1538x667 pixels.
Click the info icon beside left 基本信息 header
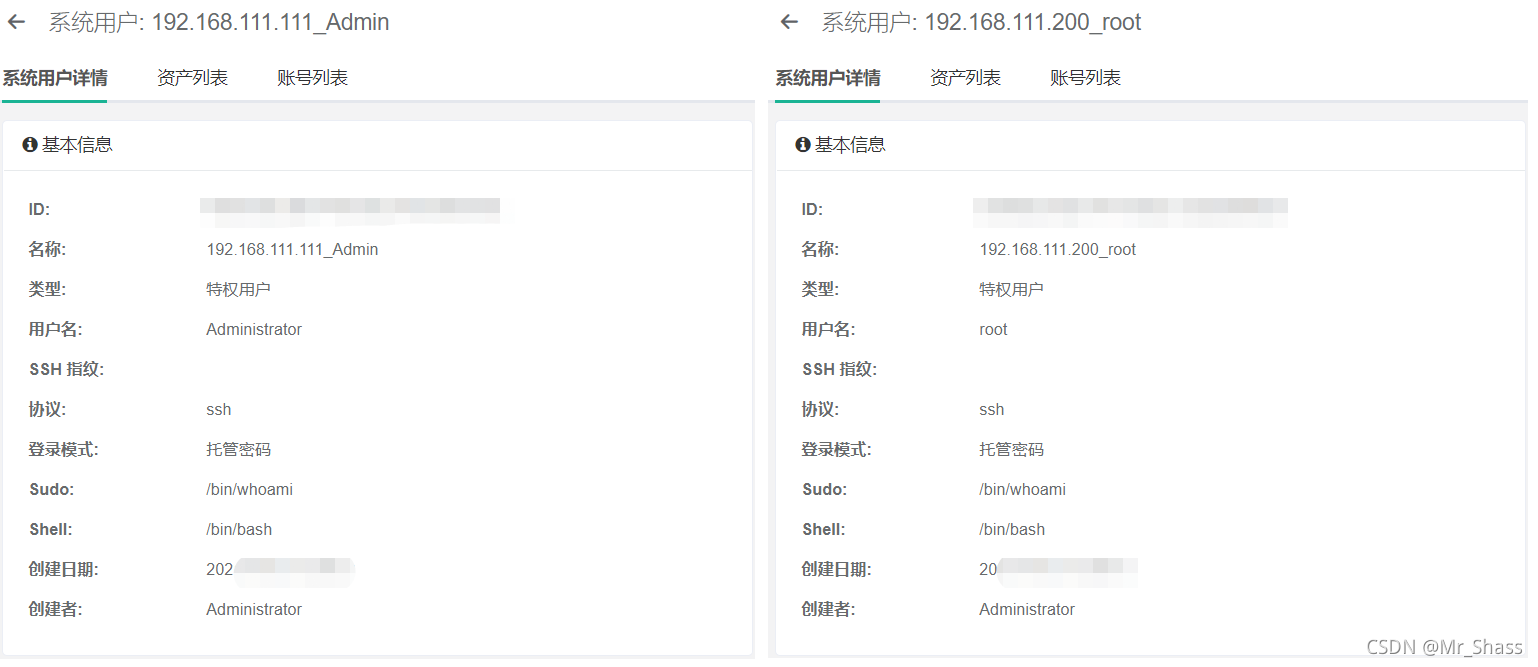[x=29, y=144]
